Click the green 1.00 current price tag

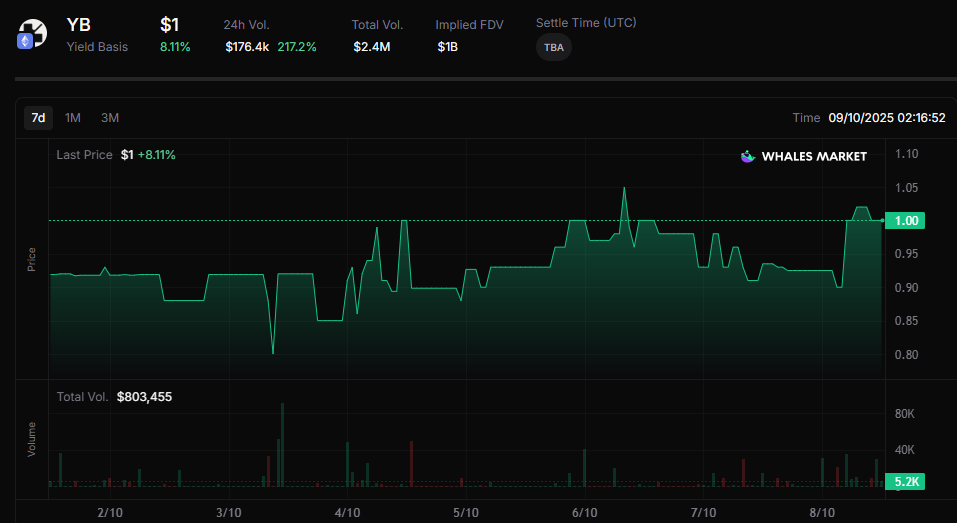(x=906, y=221)
